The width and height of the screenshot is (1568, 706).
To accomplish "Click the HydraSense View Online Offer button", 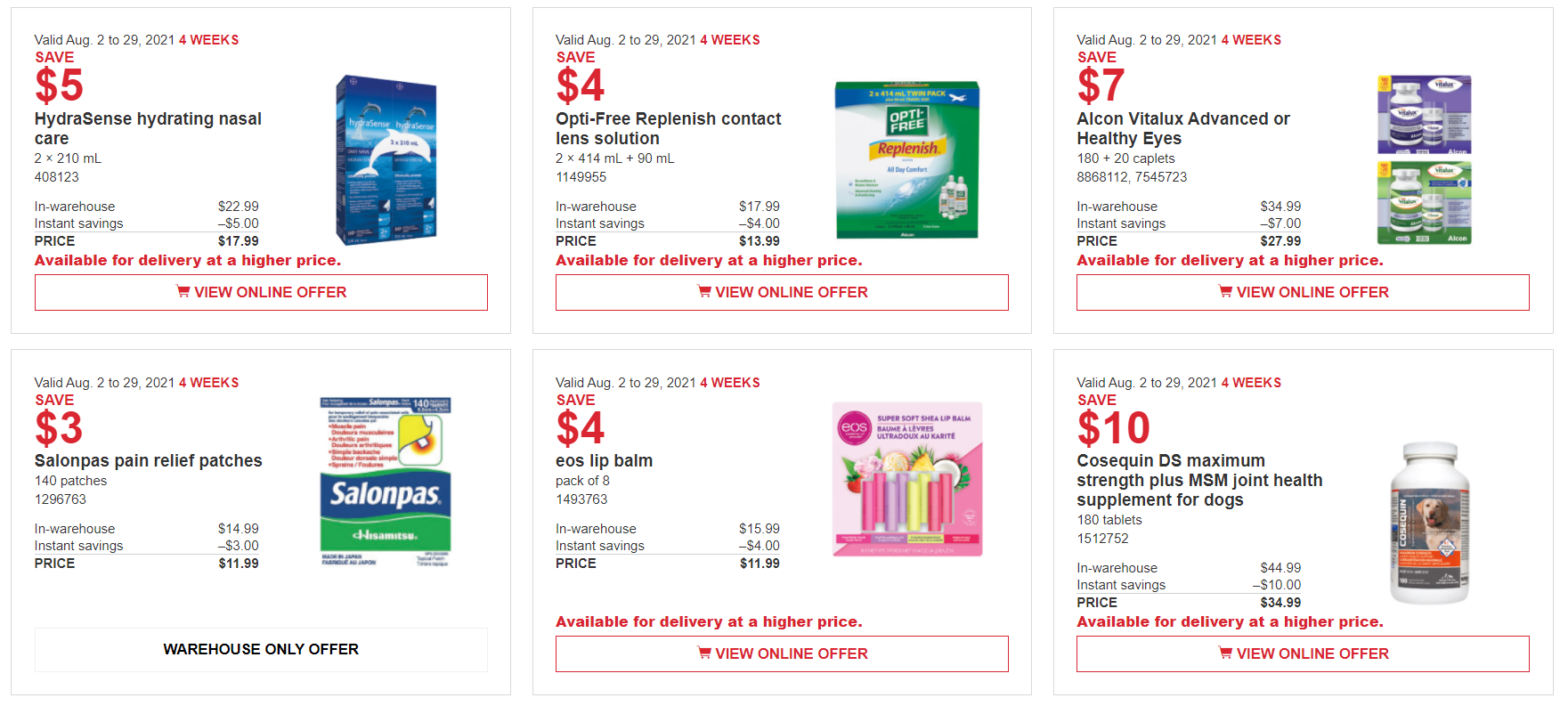I will [261, 292].
